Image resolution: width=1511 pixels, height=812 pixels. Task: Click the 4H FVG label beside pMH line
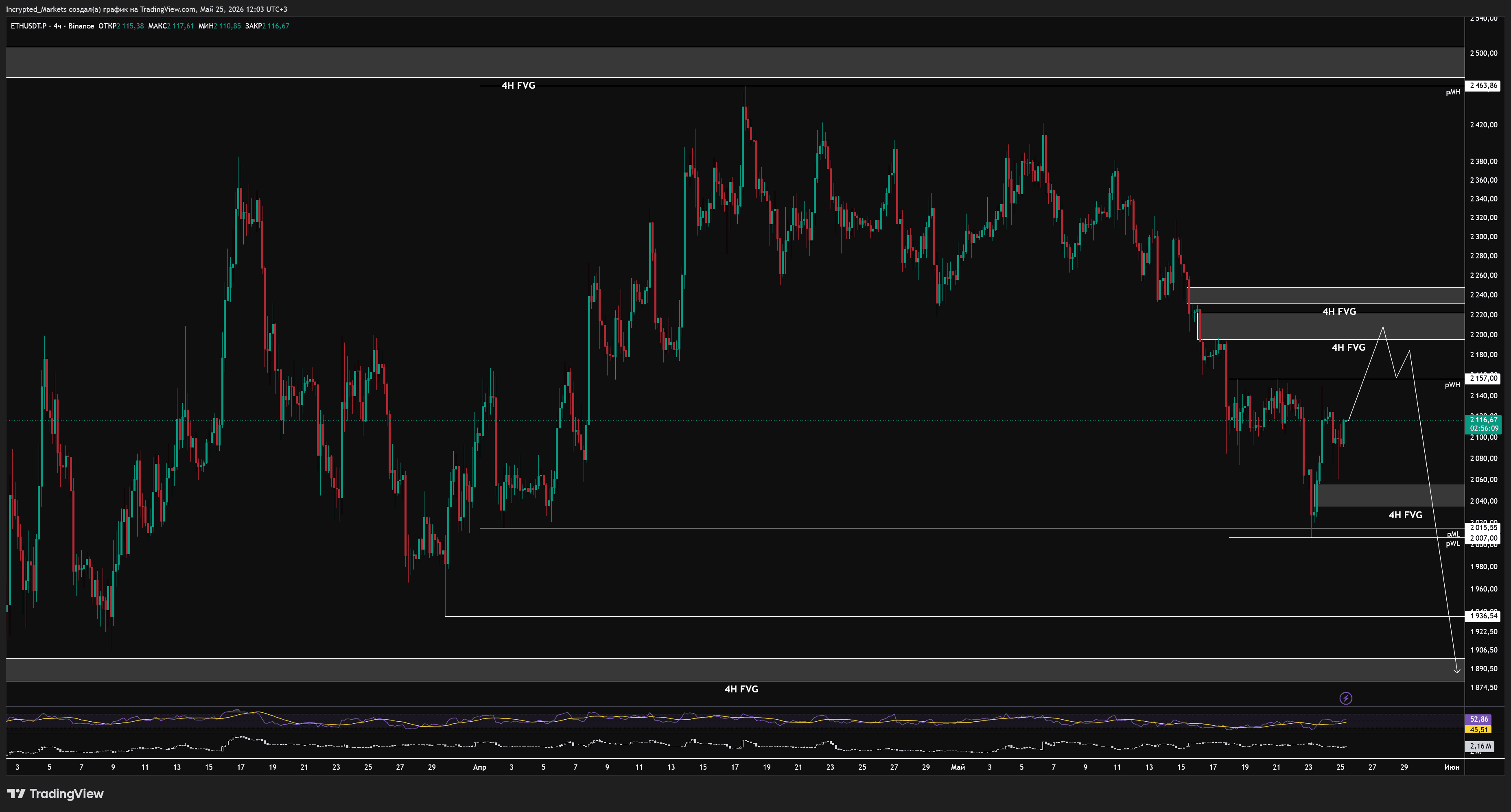[518, 85]
